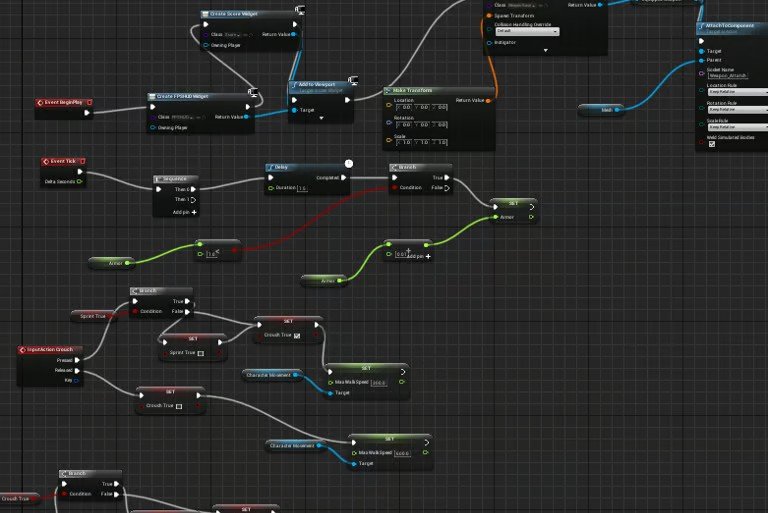This screenshot has height=513, width=768.
Task: Edit Make Transform Scale Z field
Action: point(440,143)
